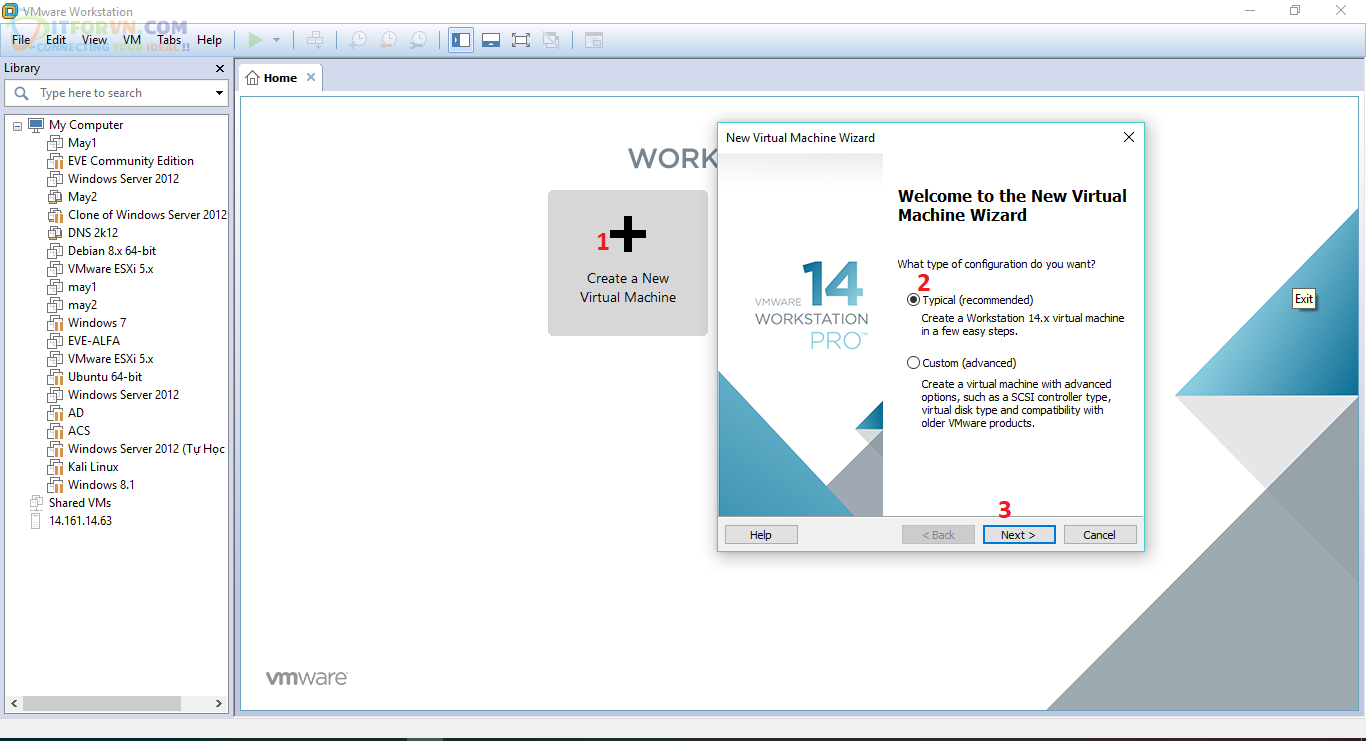Select Windows Server 2012 (Tự Học entry
Viewport: 1366px width, 741px height.
pos(146,449)
